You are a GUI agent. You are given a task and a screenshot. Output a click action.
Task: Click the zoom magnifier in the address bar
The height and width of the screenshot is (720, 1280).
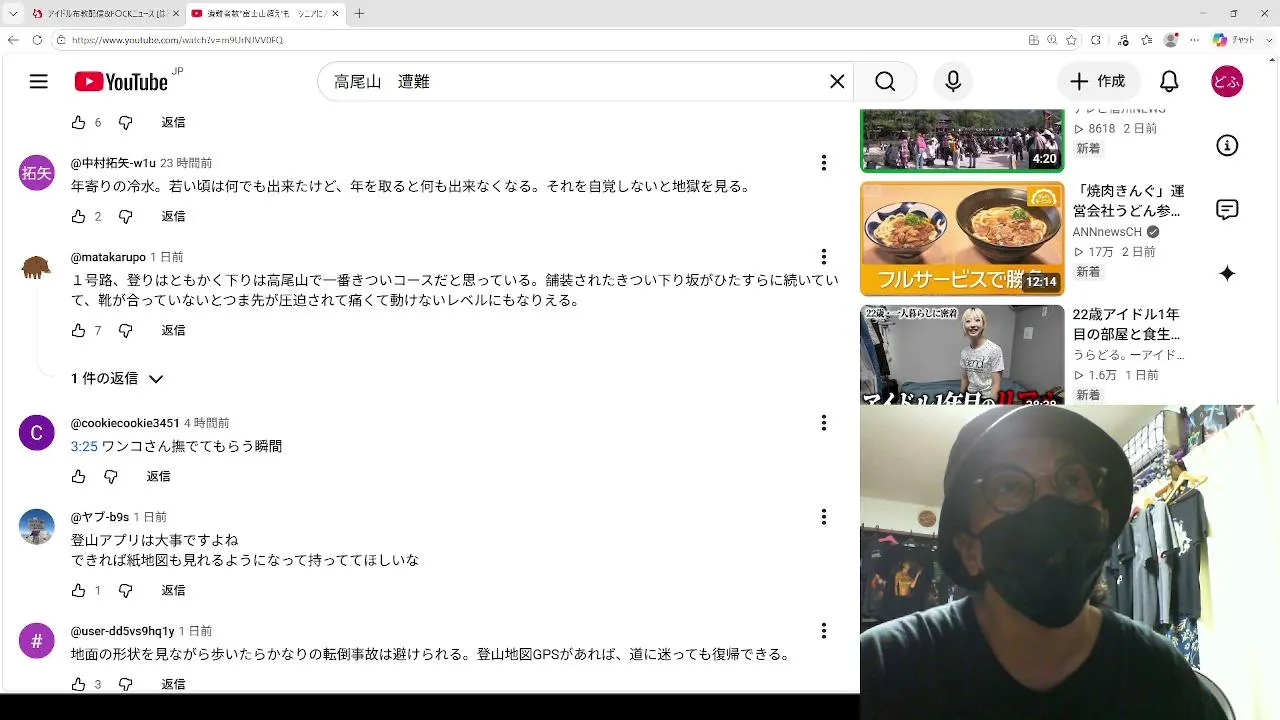pyautogui.click(x=1052, y=40)
